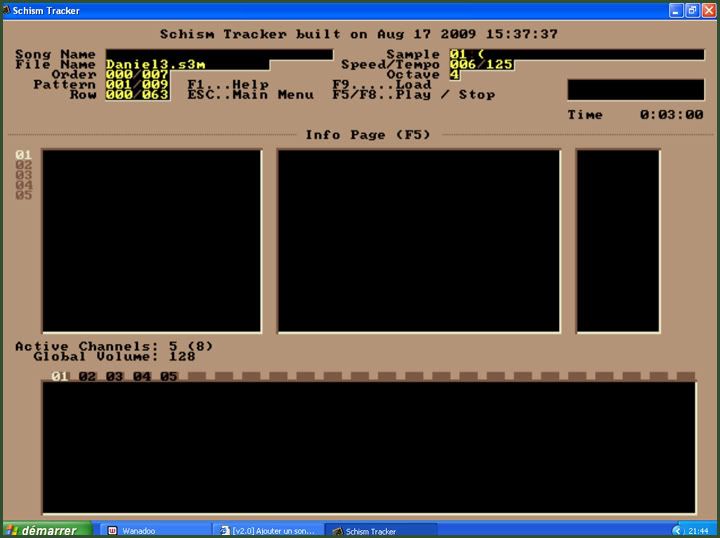
Task: Select channel 03 beside the upper-left info panel
Action: (23, 175)
